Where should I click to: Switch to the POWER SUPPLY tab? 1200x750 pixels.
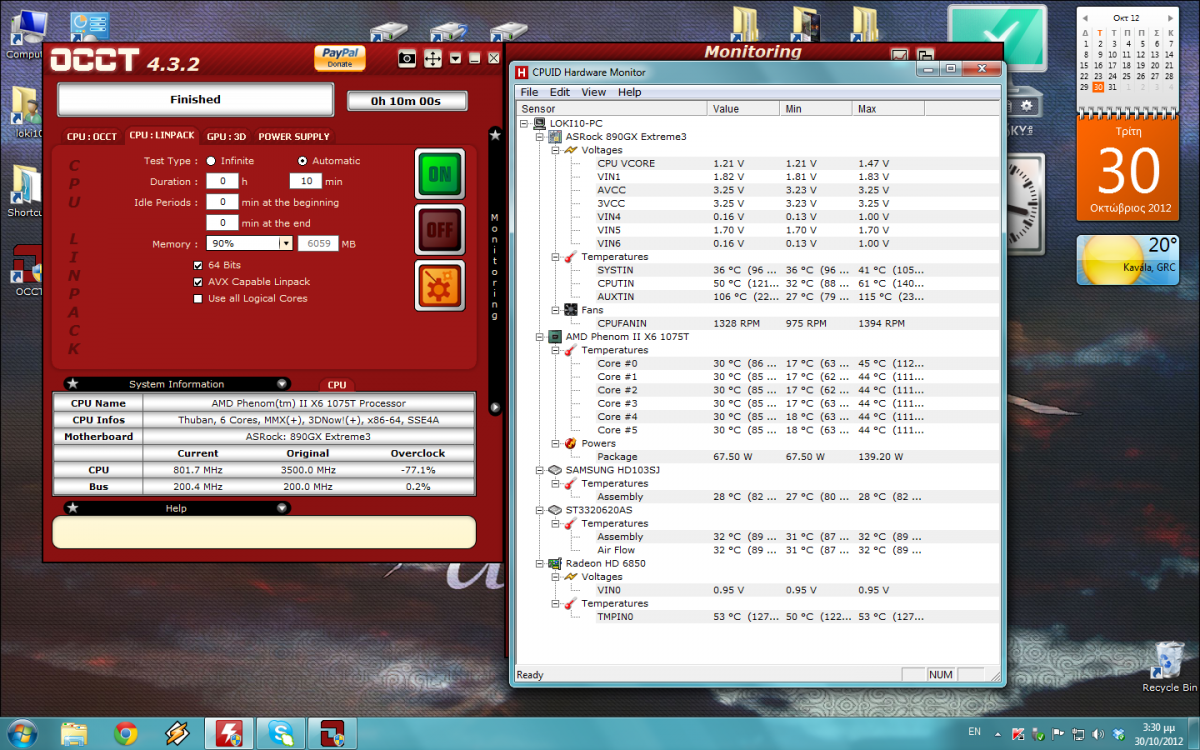tap(293, 137)
